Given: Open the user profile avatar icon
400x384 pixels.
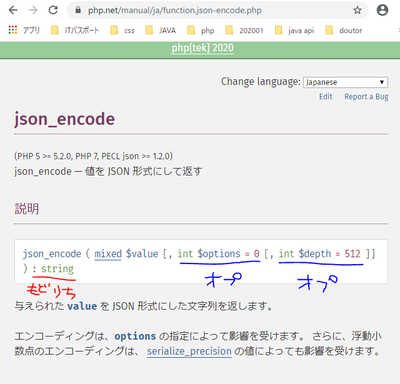Looking at the screenshot, I should coord(382,10).
